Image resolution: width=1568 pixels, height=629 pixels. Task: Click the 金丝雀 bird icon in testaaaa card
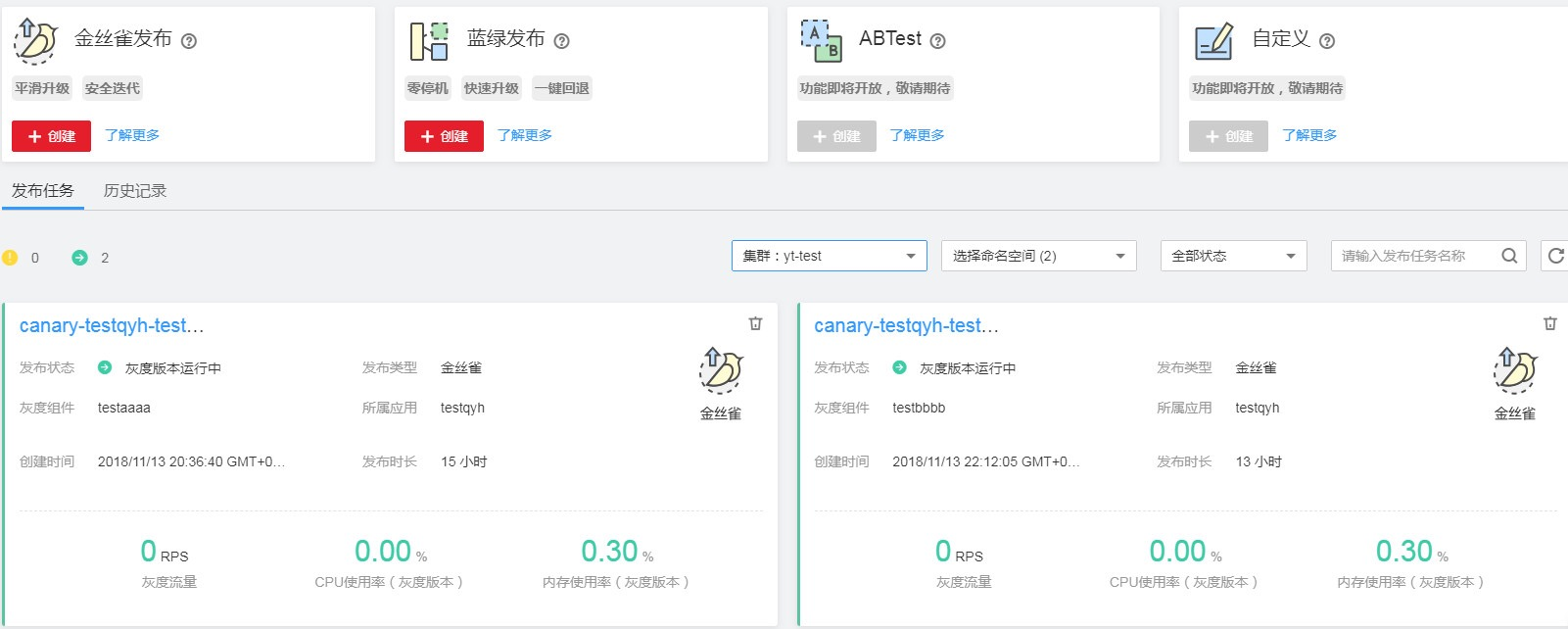click(721, 370)
